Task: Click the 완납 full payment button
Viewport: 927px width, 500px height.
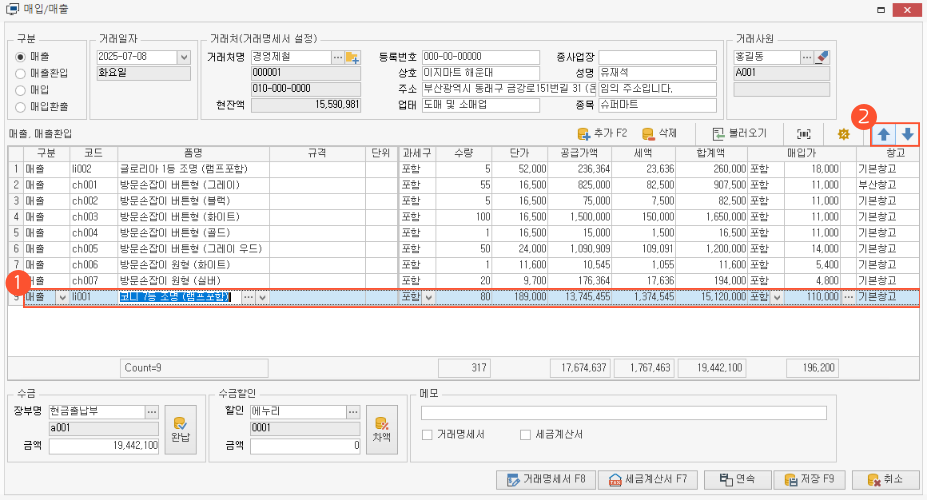Action: tap(180, 429)
